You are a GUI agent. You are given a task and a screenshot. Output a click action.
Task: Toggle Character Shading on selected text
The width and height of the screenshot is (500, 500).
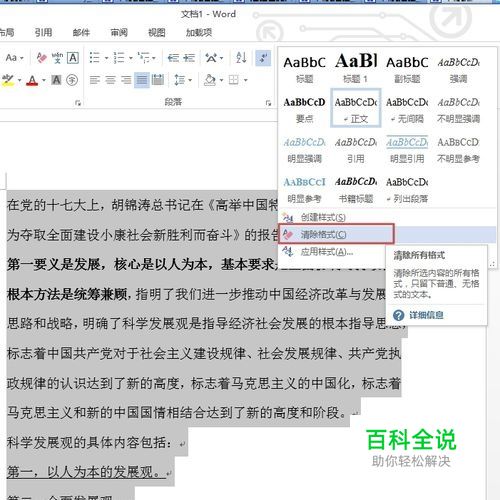pos(56,80)
